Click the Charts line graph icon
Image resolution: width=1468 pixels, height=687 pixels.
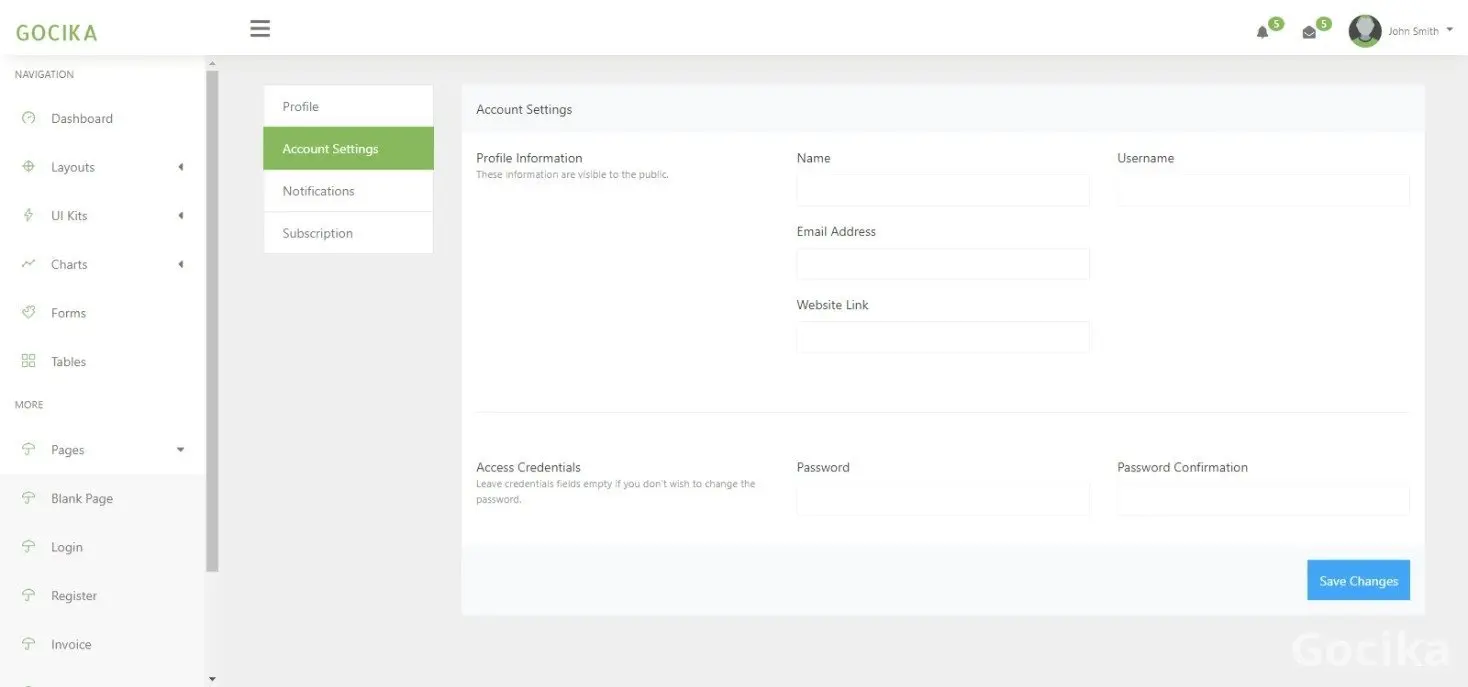[x=28, y=264]
